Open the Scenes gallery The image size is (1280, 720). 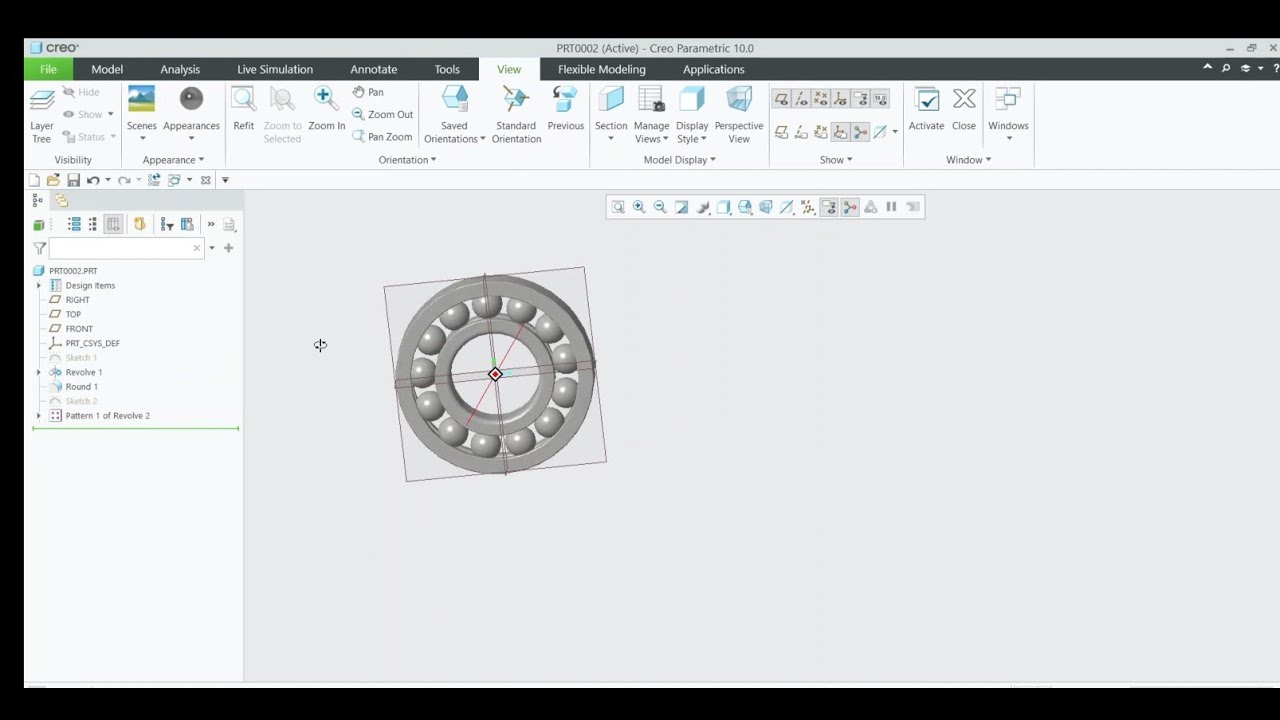[x=141, y=113]
